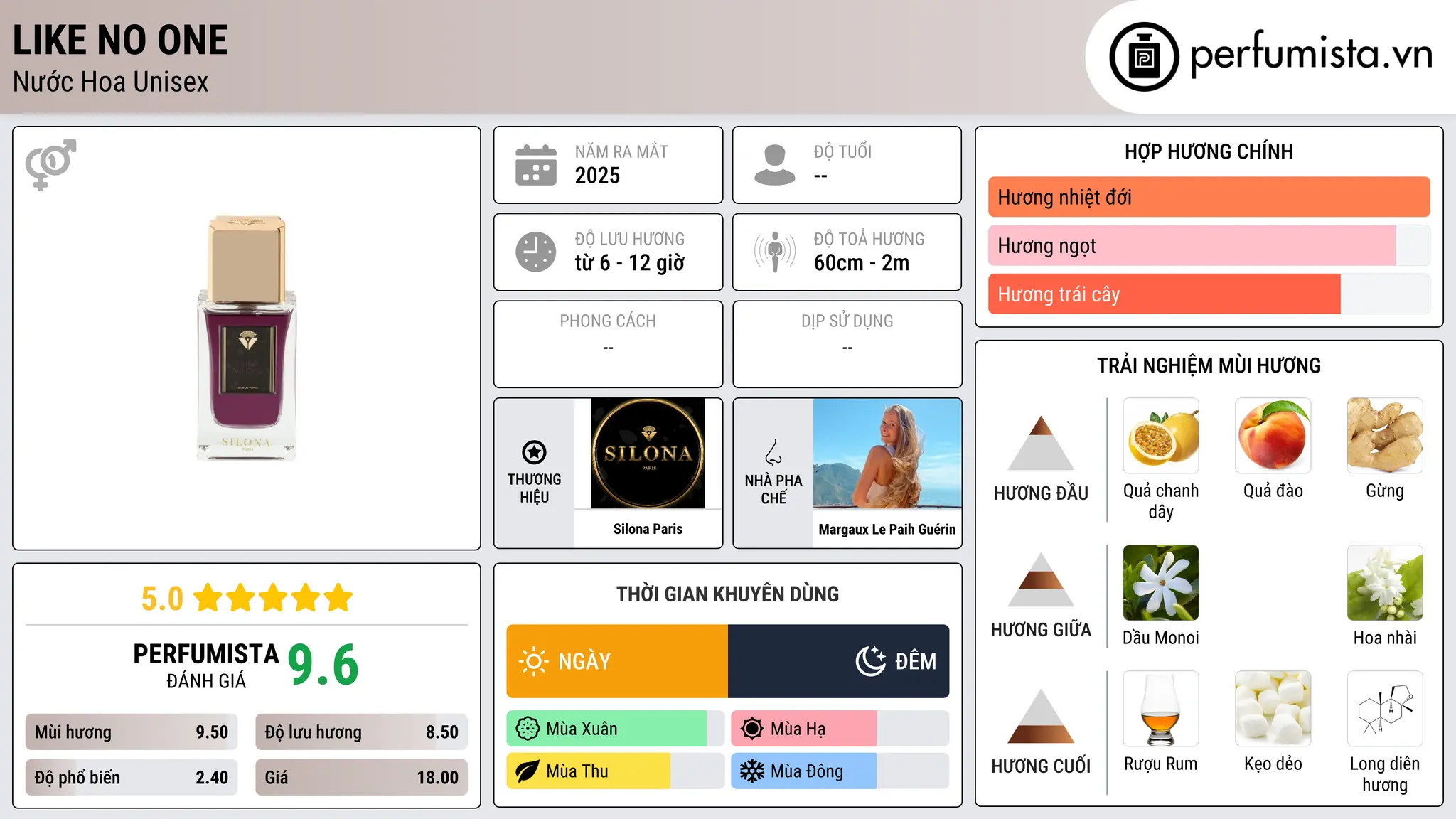Viewport: 1456px width, 819px height.
Task: Click the snowflake icon for Mùa Đông
Action: [752, 771]
